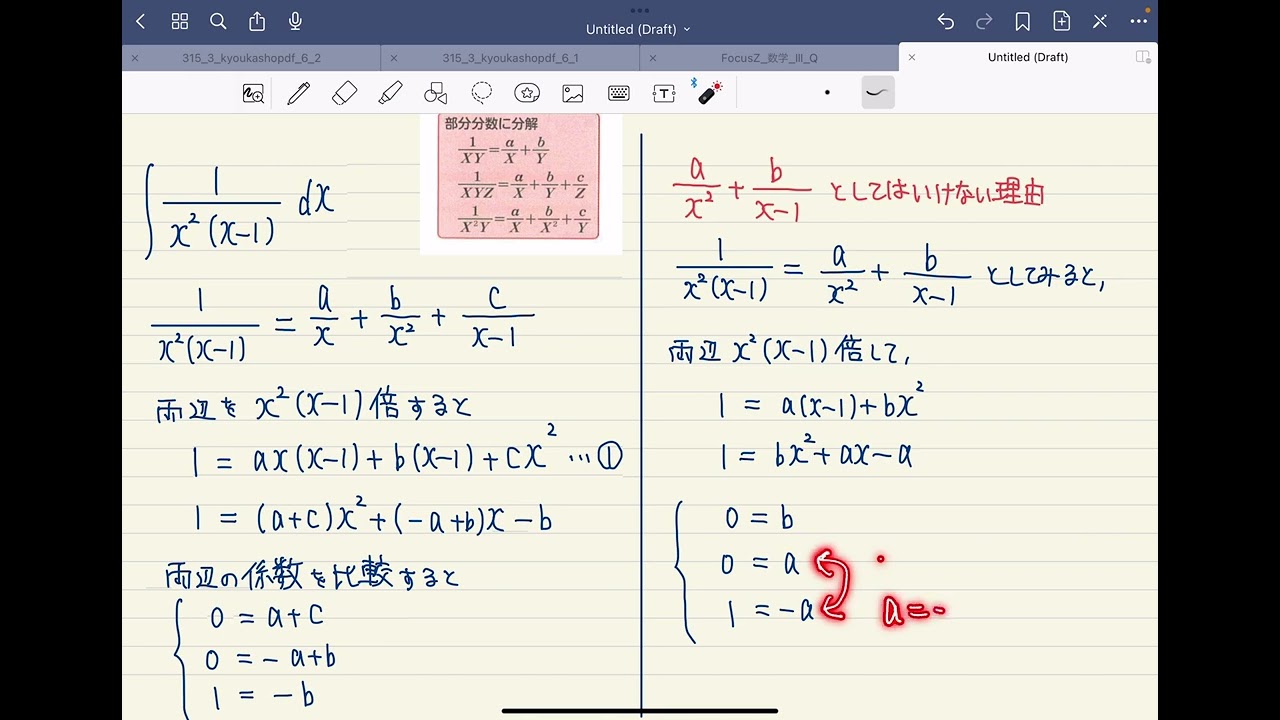Close the 315_3_kyoukashopdf_6_2 tab
The image size is (1280, 720).
click(x=135, y=58)
